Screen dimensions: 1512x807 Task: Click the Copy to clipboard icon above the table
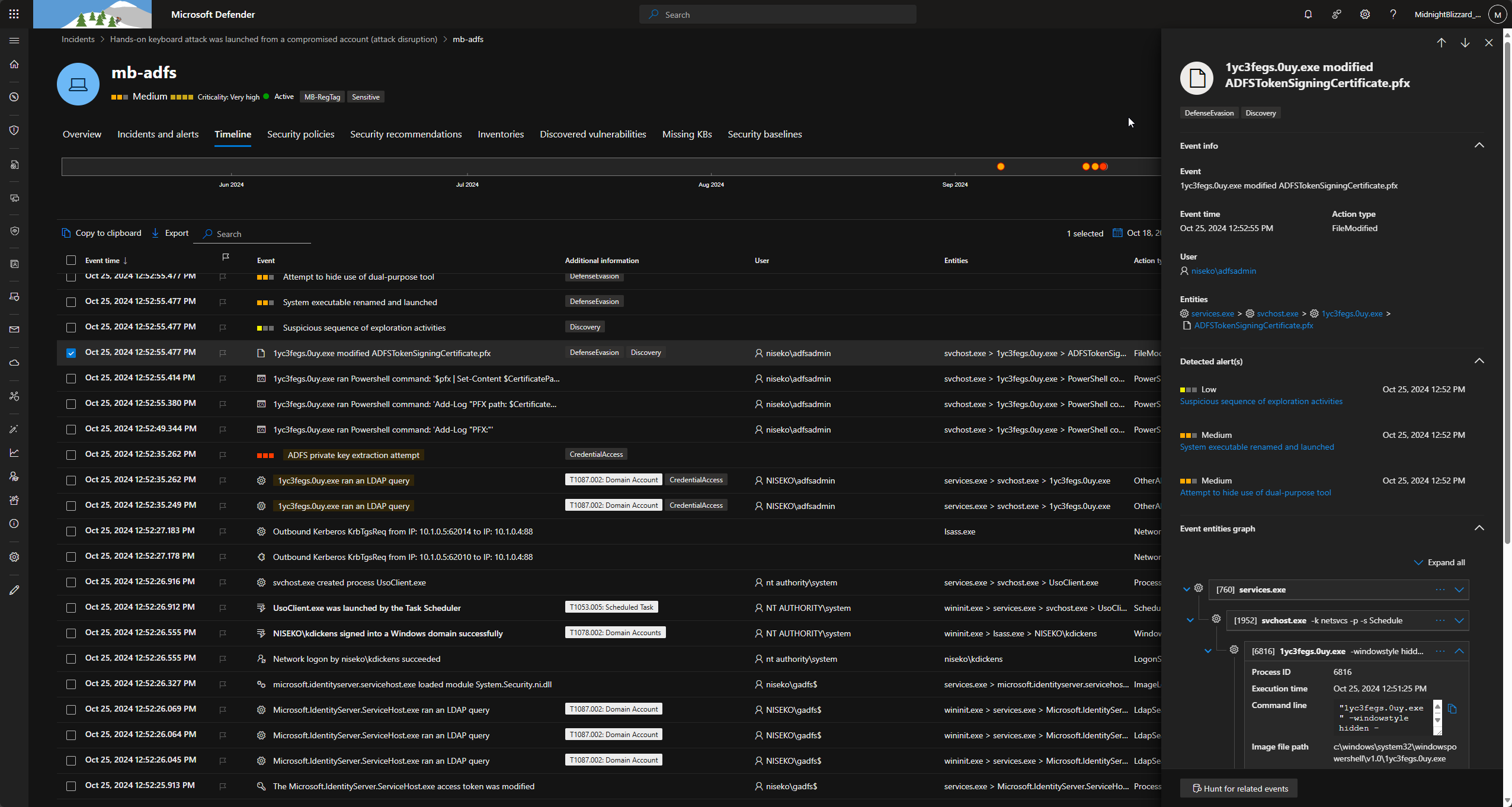(66, 233)
